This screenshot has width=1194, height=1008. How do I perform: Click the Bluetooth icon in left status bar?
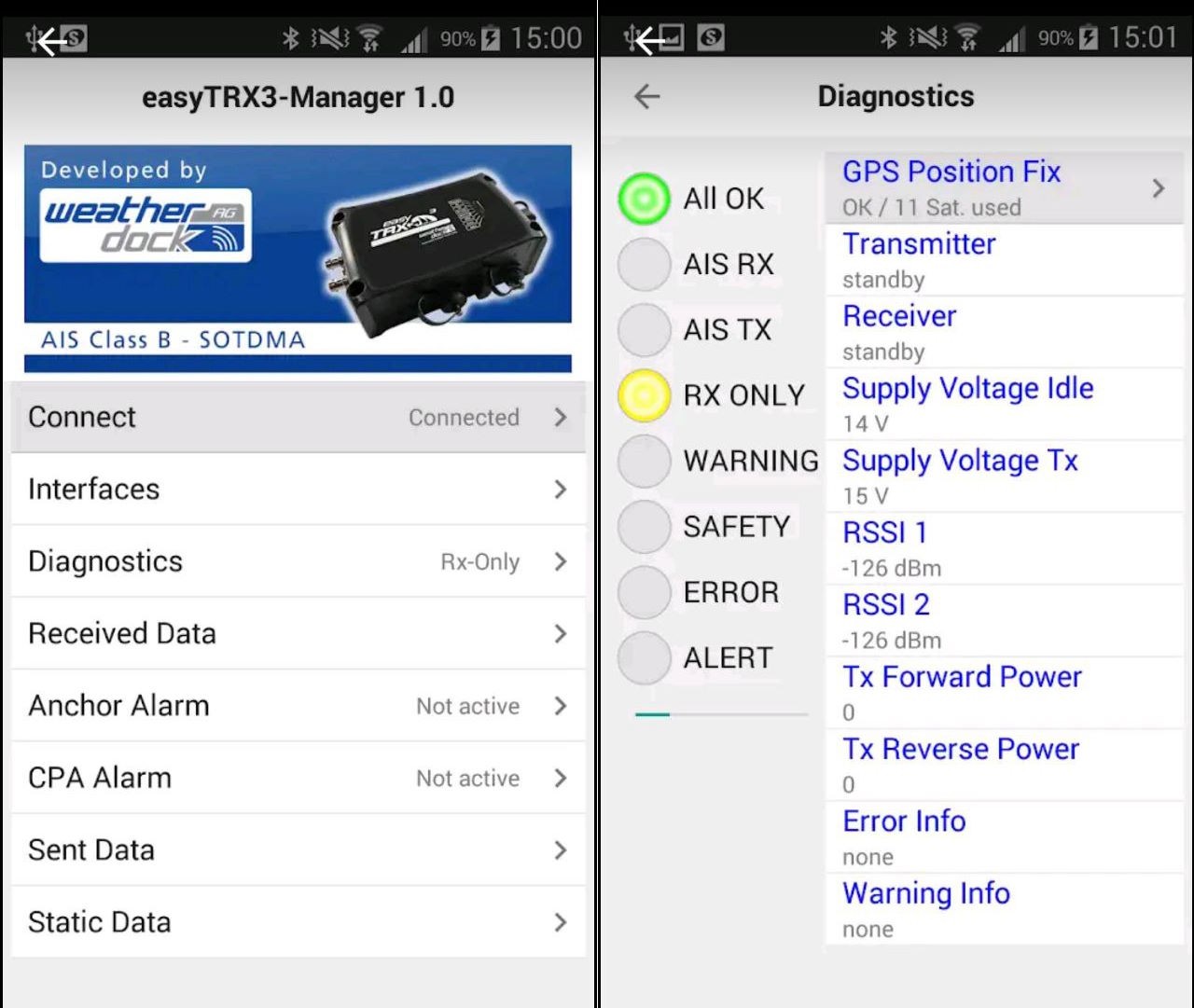click(x=291, y=38)
